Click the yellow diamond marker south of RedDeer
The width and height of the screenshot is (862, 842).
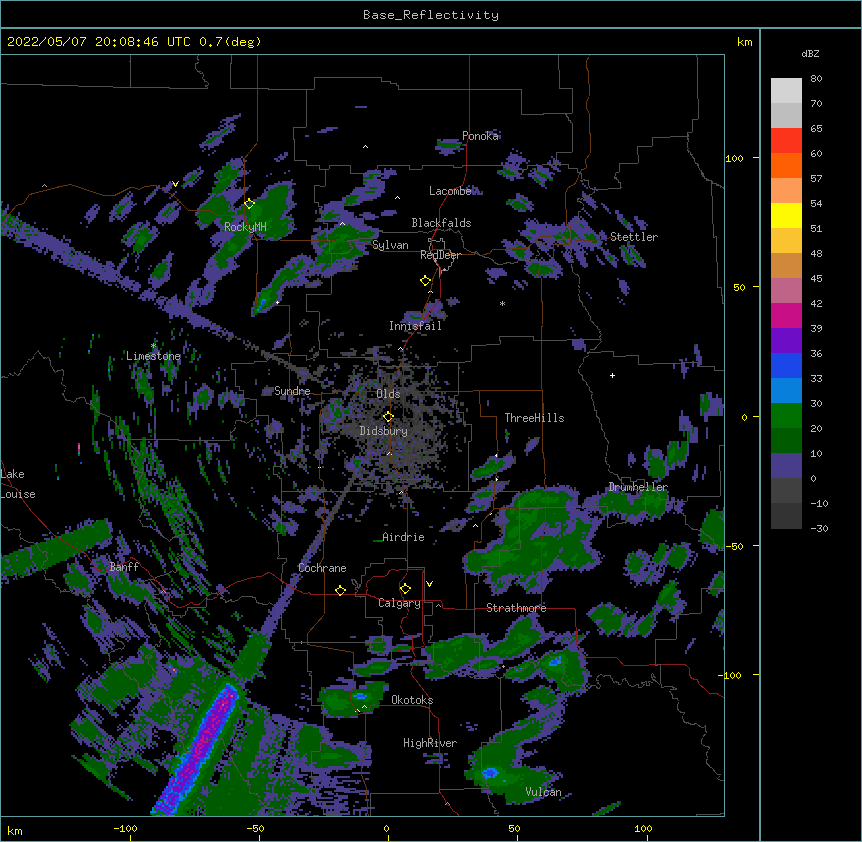pos(426,281)
